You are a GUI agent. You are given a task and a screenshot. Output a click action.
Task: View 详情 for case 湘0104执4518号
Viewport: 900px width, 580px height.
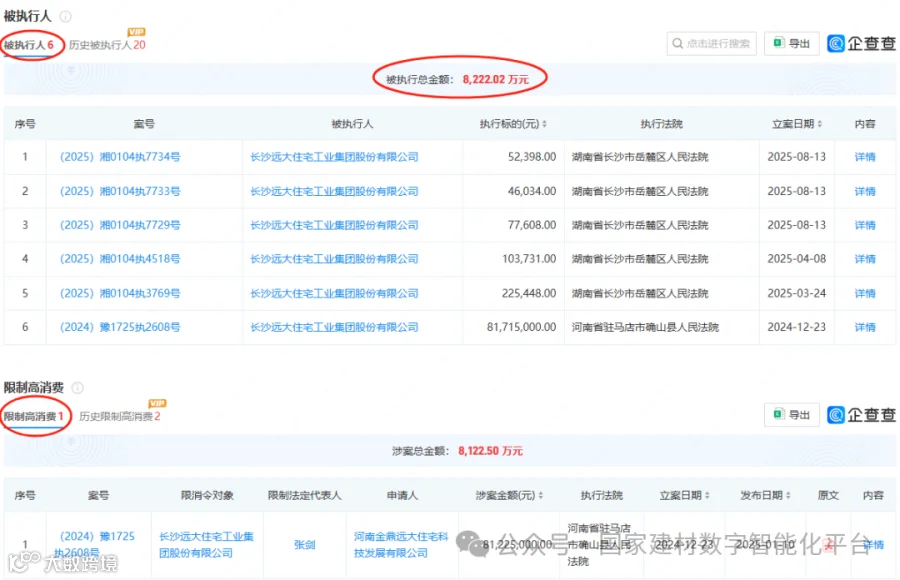point(864,259)
